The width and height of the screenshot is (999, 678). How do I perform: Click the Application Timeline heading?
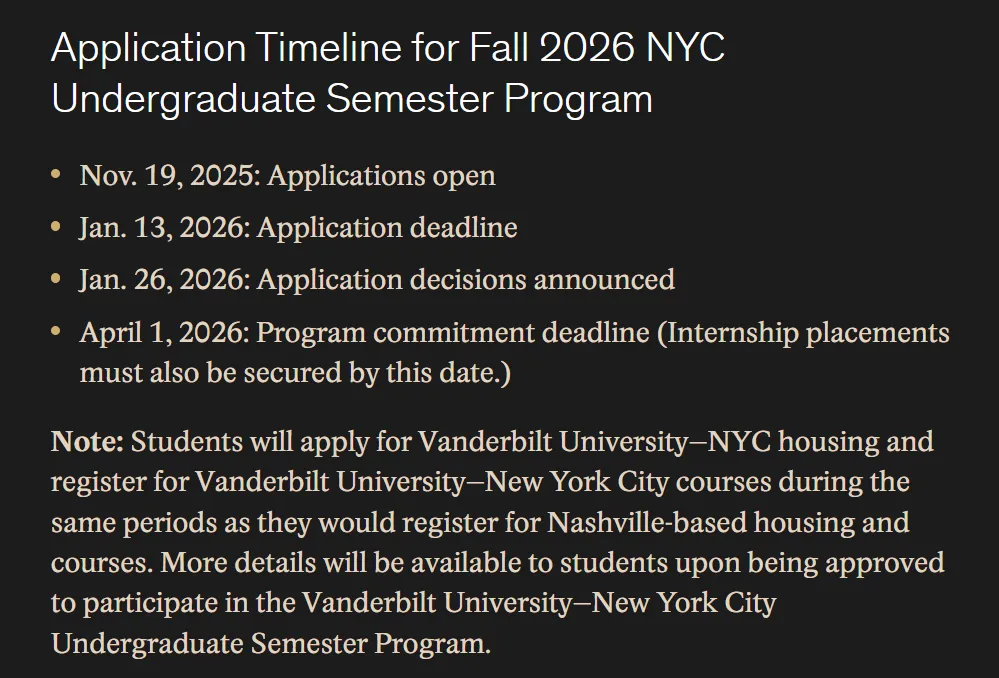click(x=387, y=49)
